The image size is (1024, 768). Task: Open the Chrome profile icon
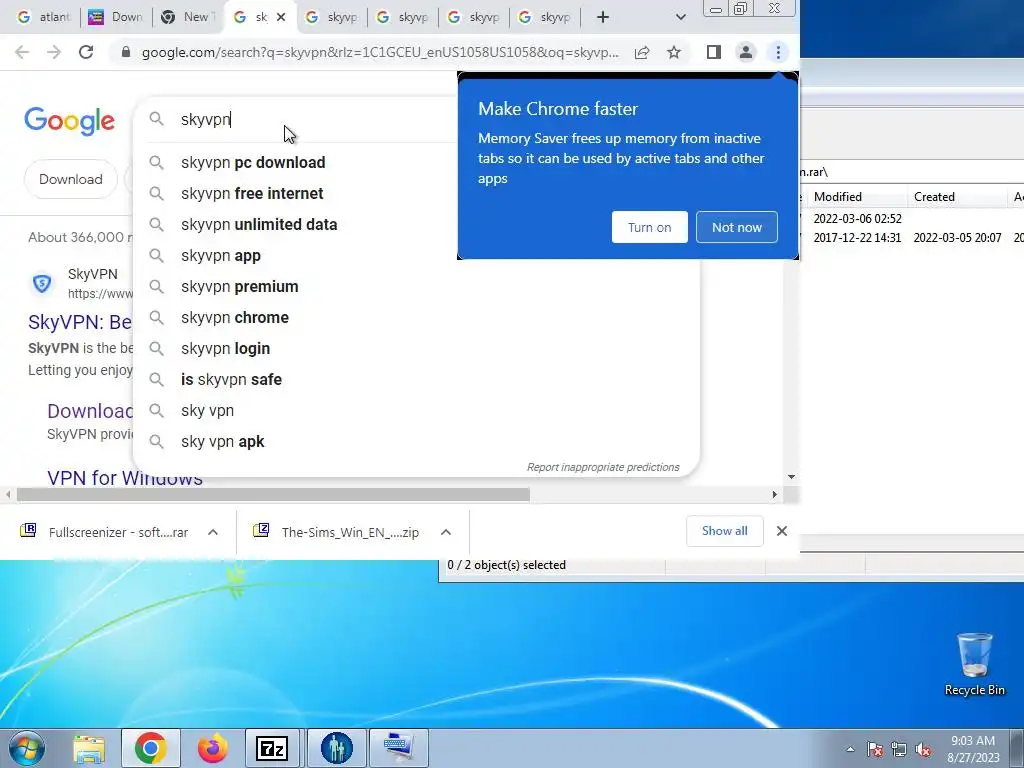coord(746,52)
